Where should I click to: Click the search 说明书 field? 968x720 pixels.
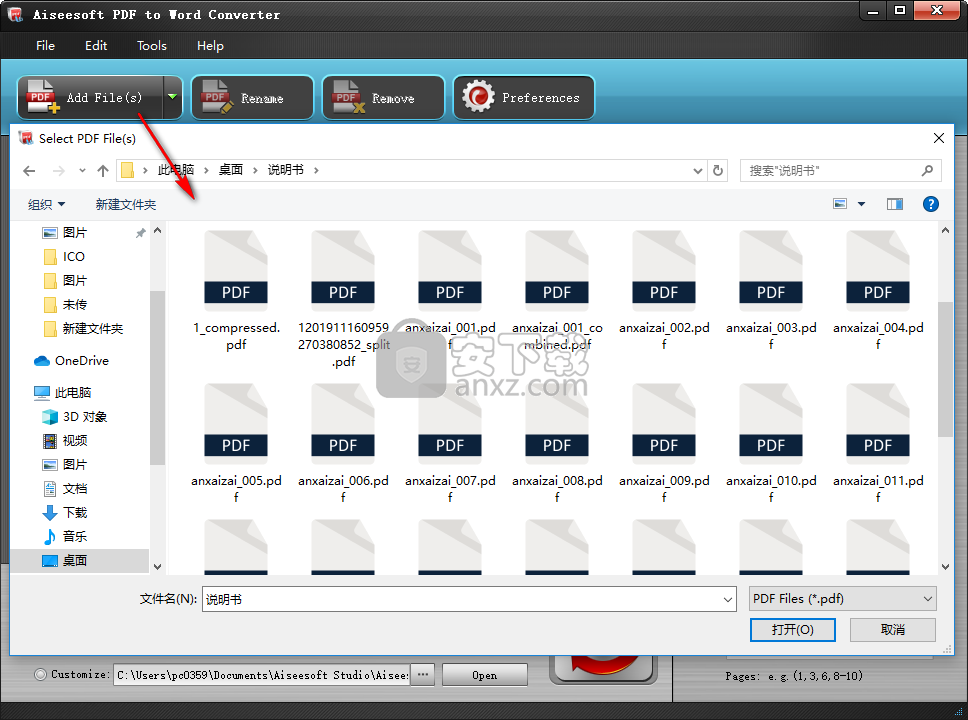[x=840, y=170]
